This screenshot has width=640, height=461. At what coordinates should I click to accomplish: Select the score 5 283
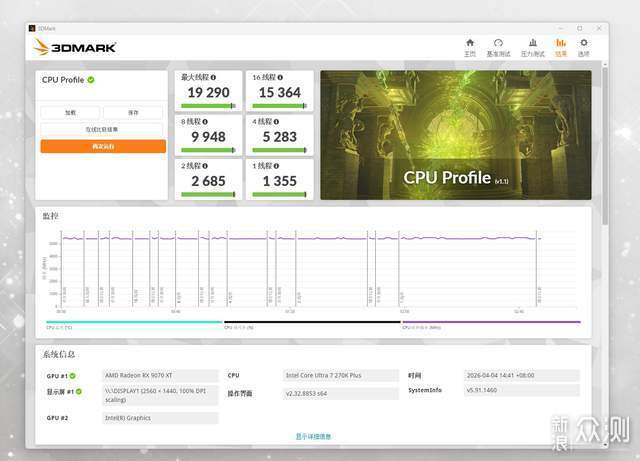coord(280,137)
